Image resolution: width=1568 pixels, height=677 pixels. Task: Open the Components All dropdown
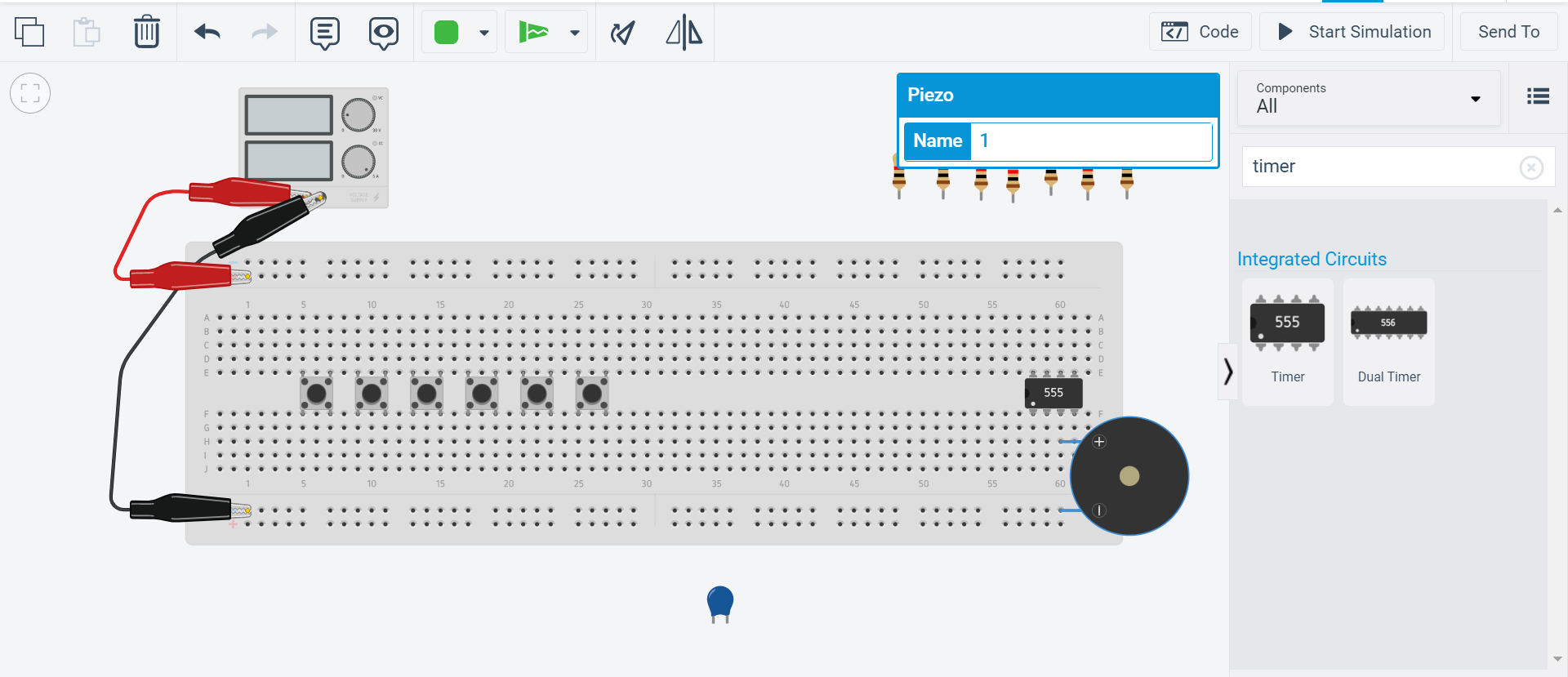[1369, 98]
